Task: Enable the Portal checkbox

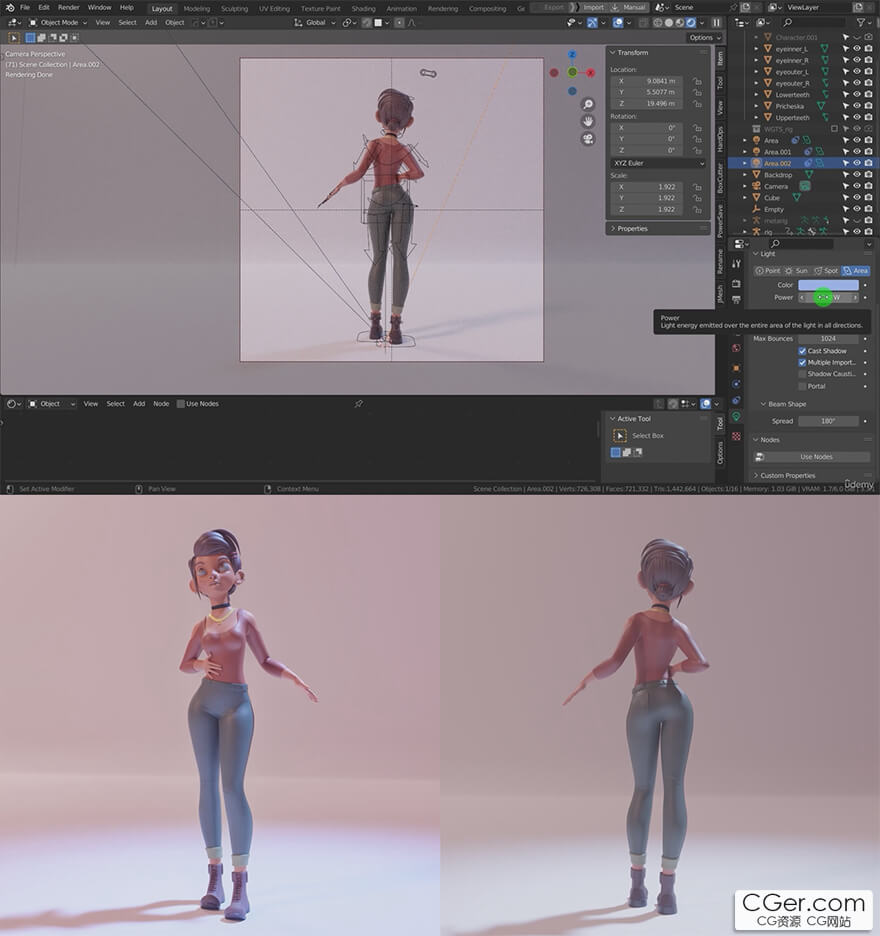Action: 802,386
